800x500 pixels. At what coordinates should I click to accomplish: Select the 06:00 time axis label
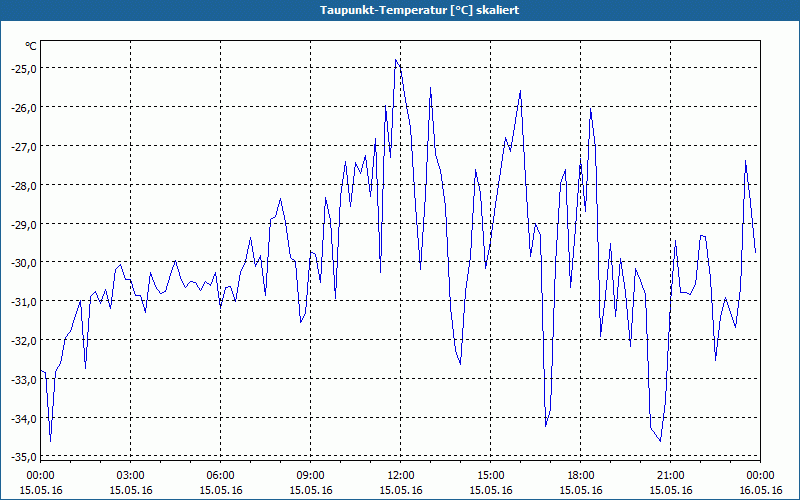pyautogui.click(x=220, y=476)
